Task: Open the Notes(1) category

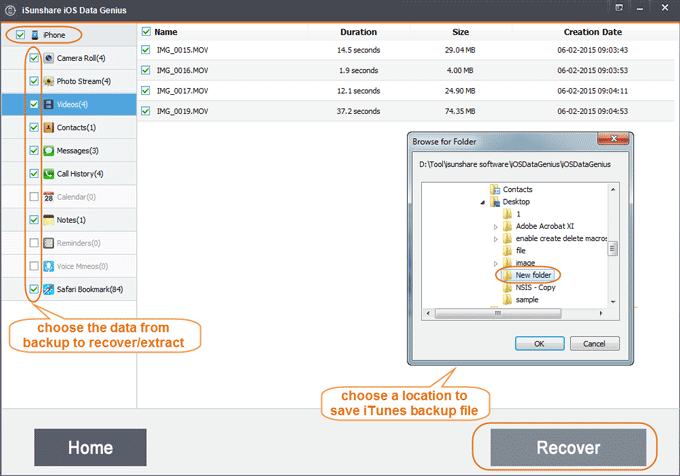Action: pos(69,220)
